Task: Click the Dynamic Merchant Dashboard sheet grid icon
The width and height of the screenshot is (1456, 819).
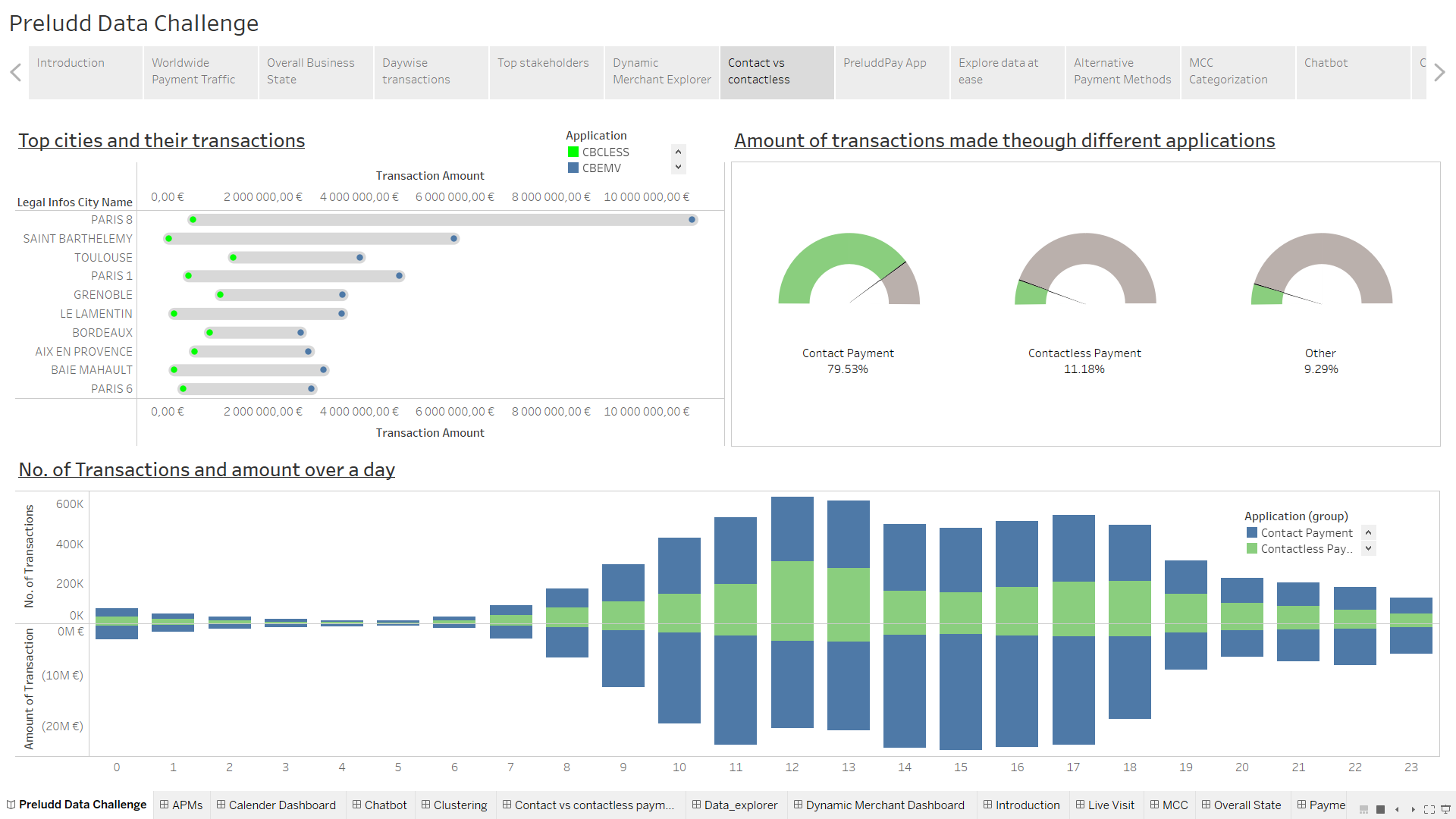Action: pos(798,805)
